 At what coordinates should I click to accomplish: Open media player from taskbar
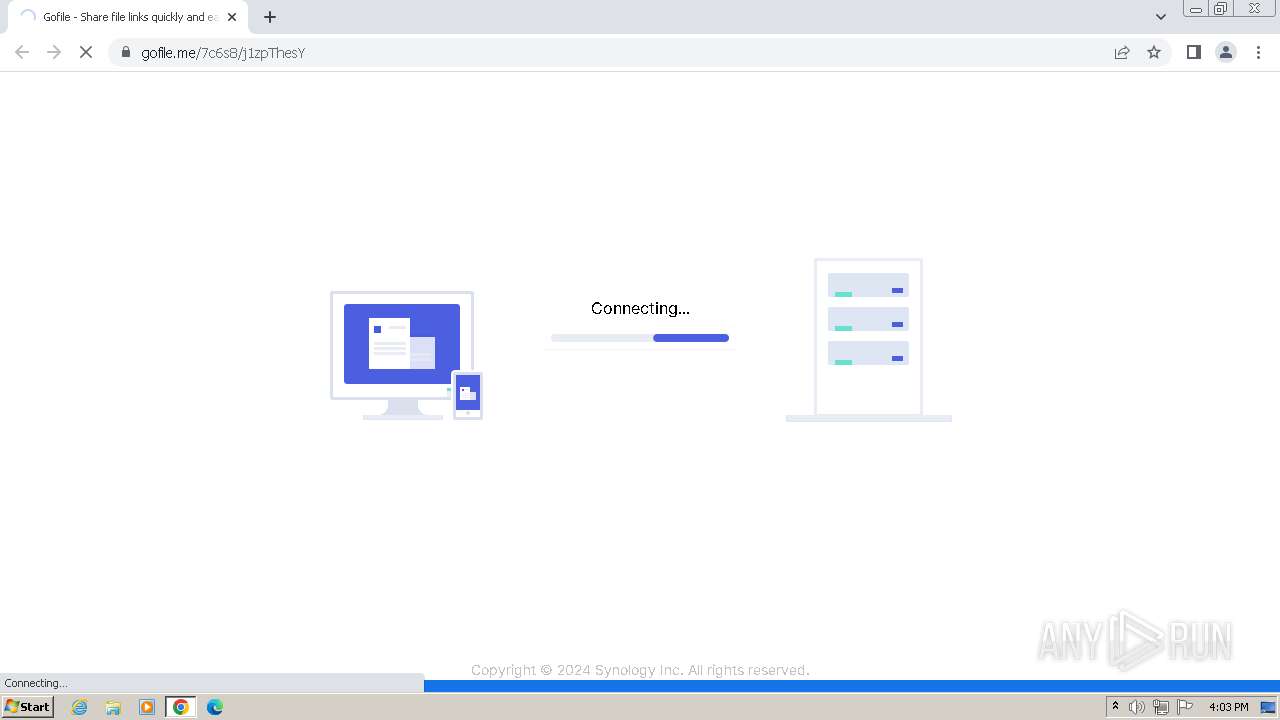point(147,707)
